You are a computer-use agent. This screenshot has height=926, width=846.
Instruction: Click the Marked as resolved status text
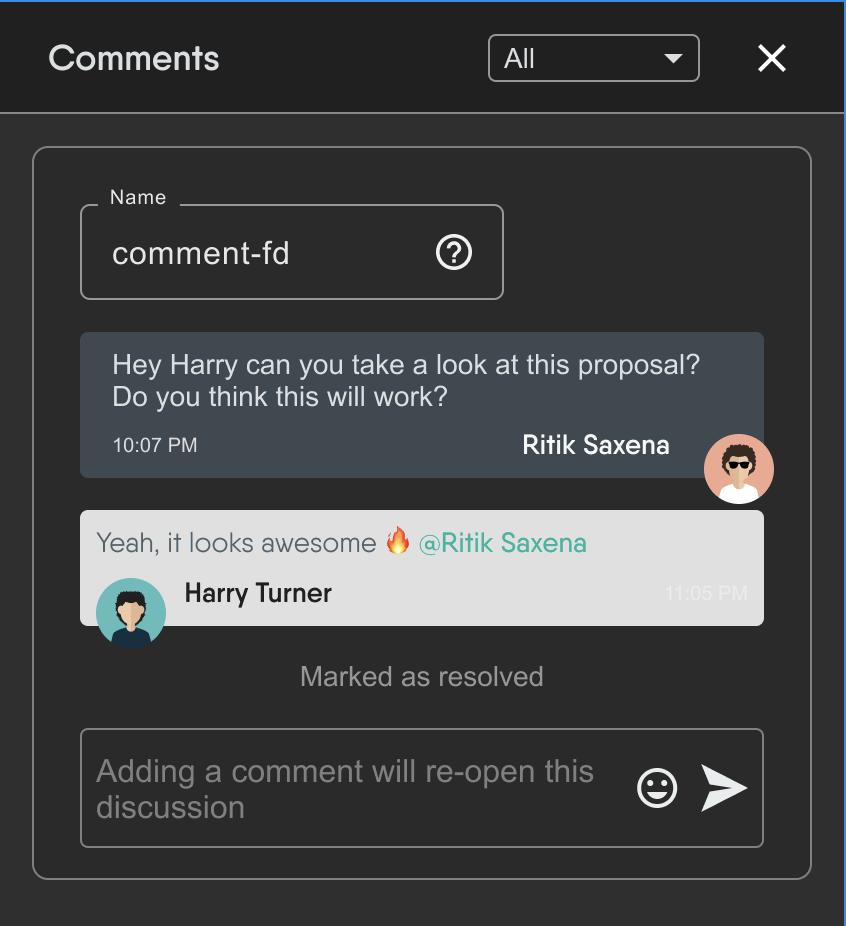click(421, 677)
